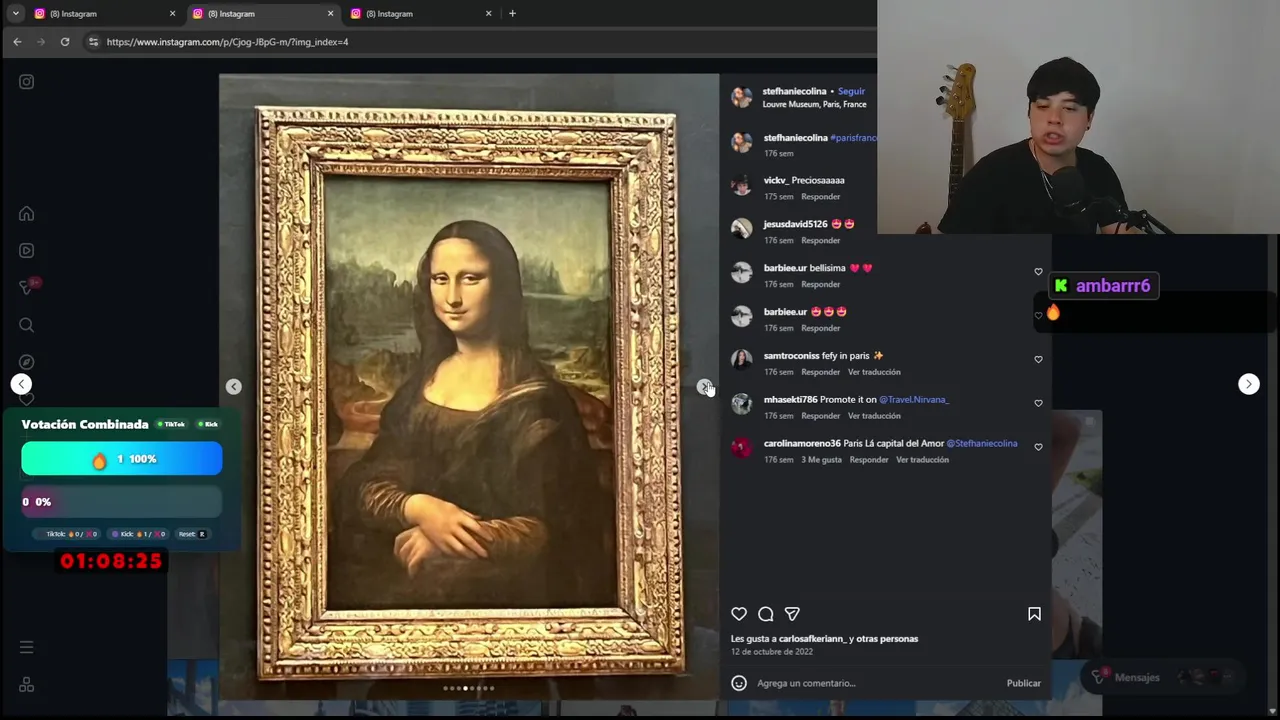This screenshot has width=1280, height=720.
Task: Click the Mona Lisa photo
Action: pos(469,385)
